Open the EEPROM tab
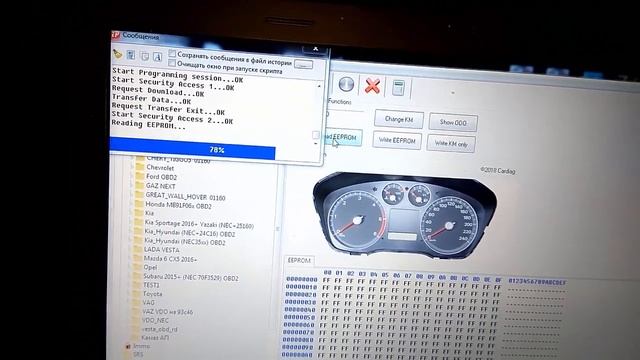This screenshot has width=640, height=360. [x=299, y=260]
